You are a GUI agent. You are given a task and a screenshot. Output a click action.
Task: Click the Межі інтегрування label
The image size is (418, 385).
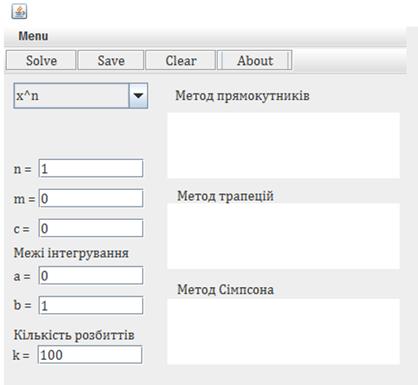[x=71, y=253]
